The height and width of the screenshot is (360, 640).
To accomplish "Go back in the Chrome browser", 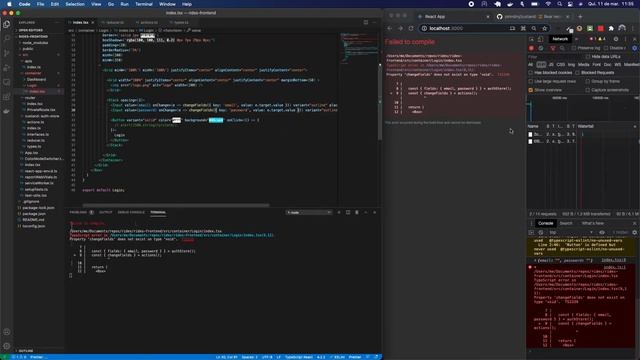I will (389, 29).
